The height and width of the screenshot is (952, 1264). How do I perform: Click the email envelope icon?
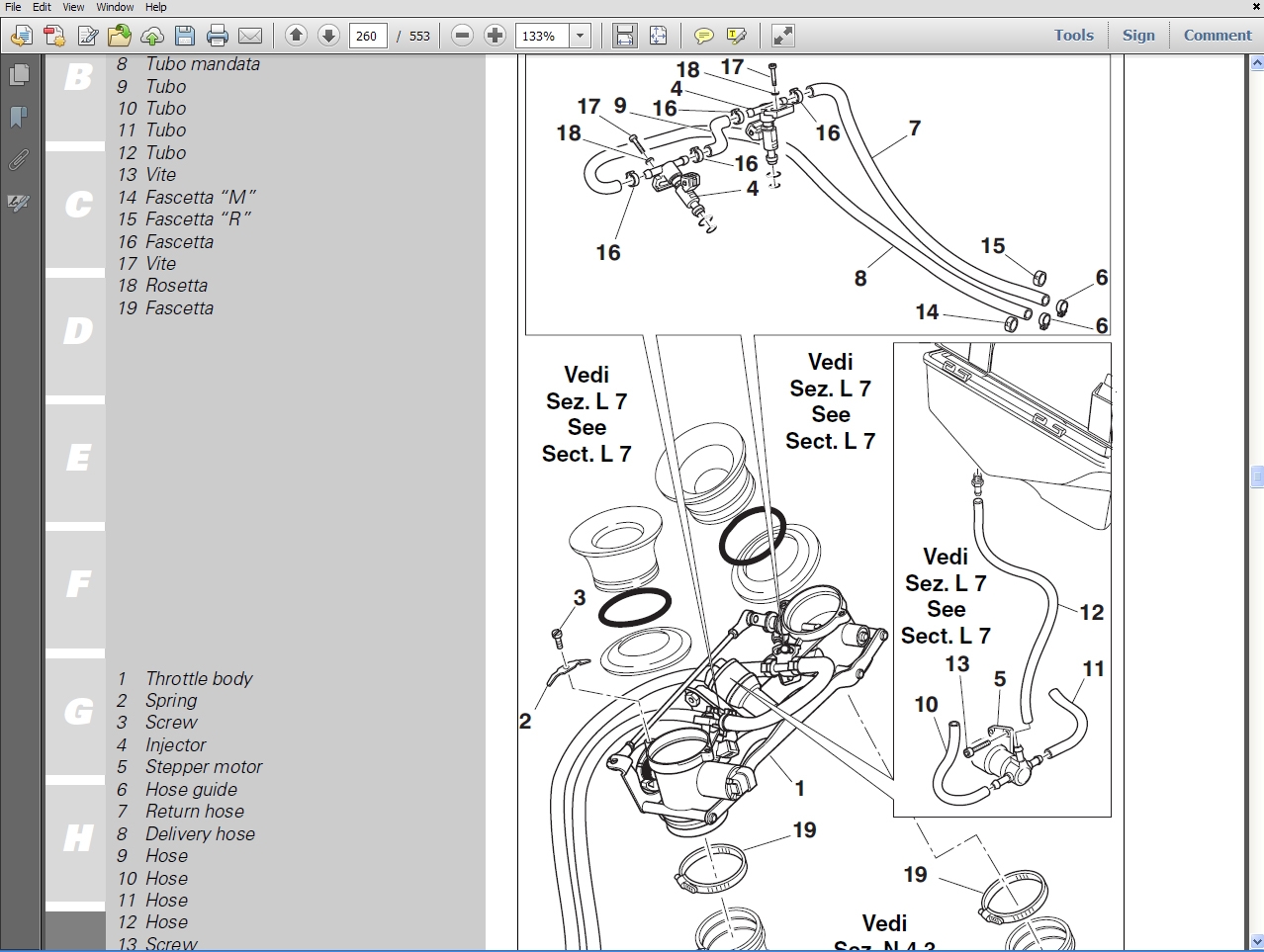[x=250, y=37]
